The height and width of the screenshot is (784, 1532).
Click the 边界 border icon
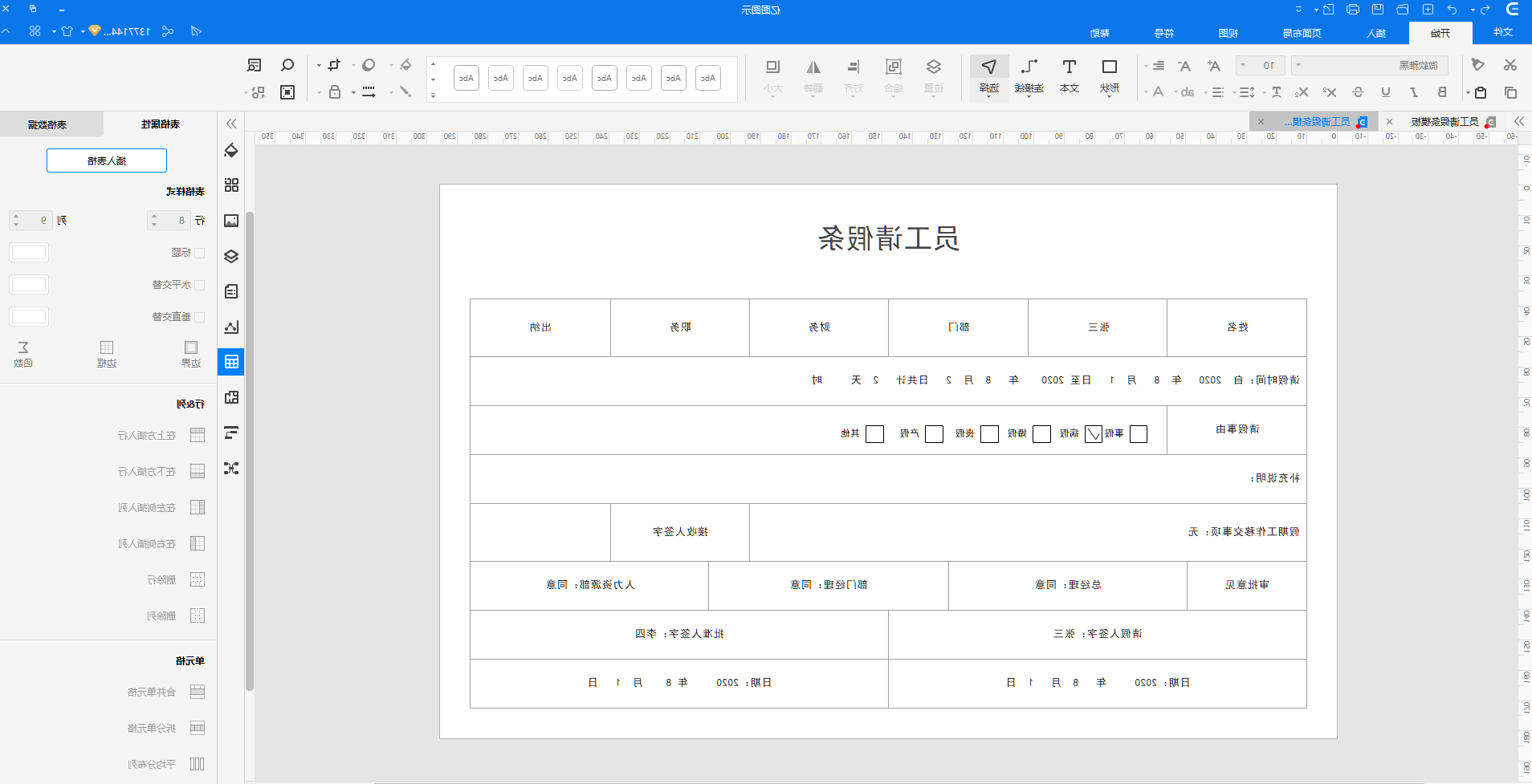(191, 353)
